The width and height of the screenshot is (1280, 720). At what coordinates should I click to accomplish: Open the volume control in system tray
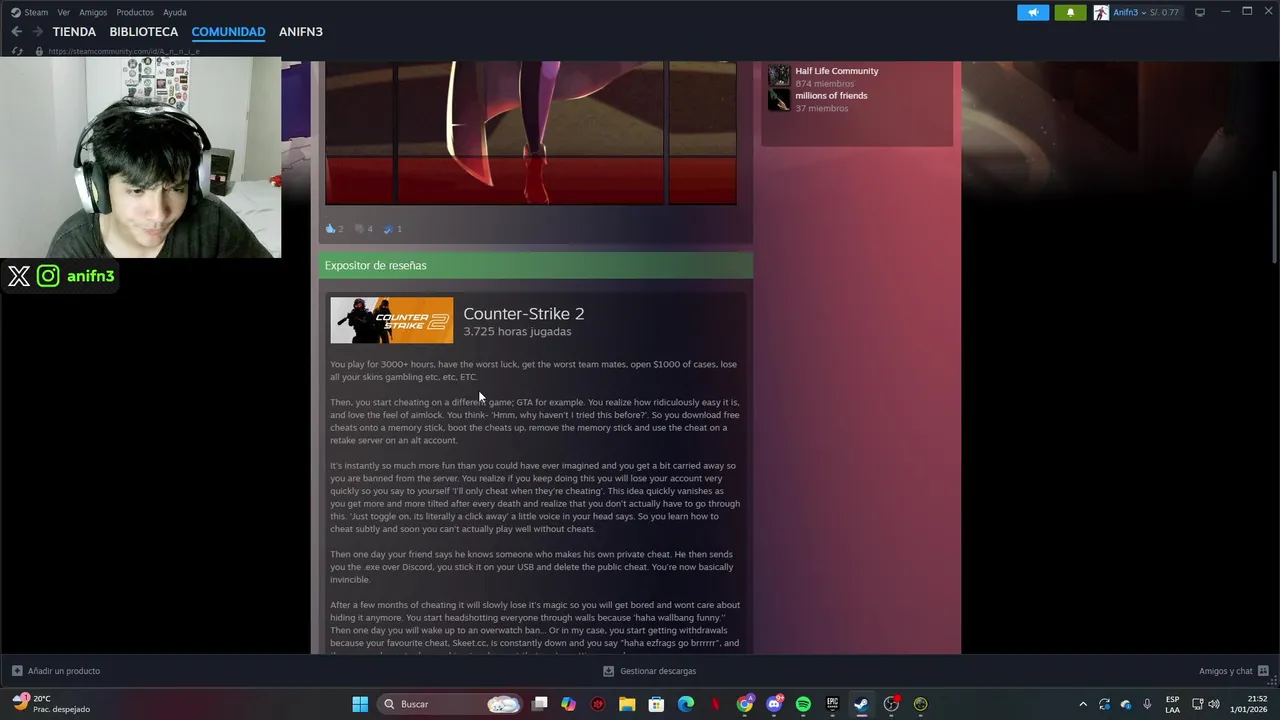1215,704
